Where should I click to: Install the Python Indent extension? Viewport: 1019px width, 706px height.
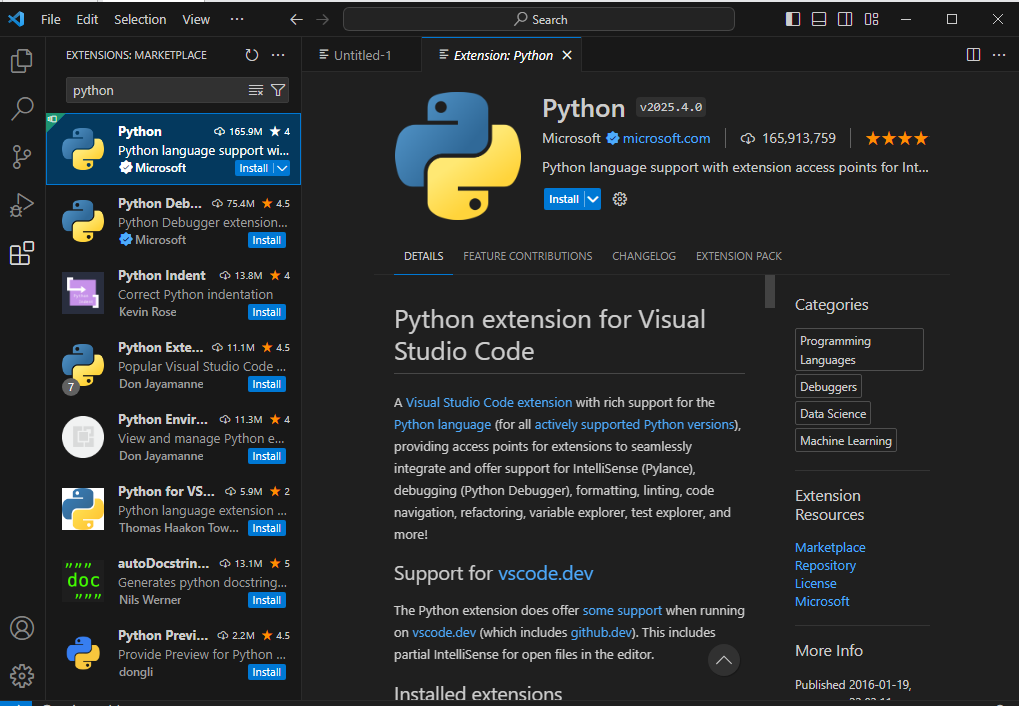(x=266, y=313)
